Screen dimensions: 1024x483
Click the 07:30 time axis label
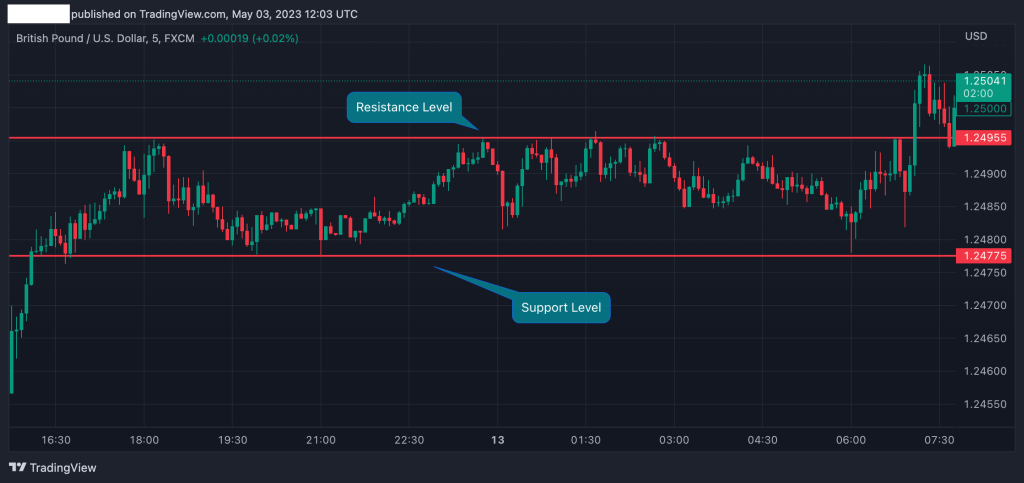(x=938, y=440)
